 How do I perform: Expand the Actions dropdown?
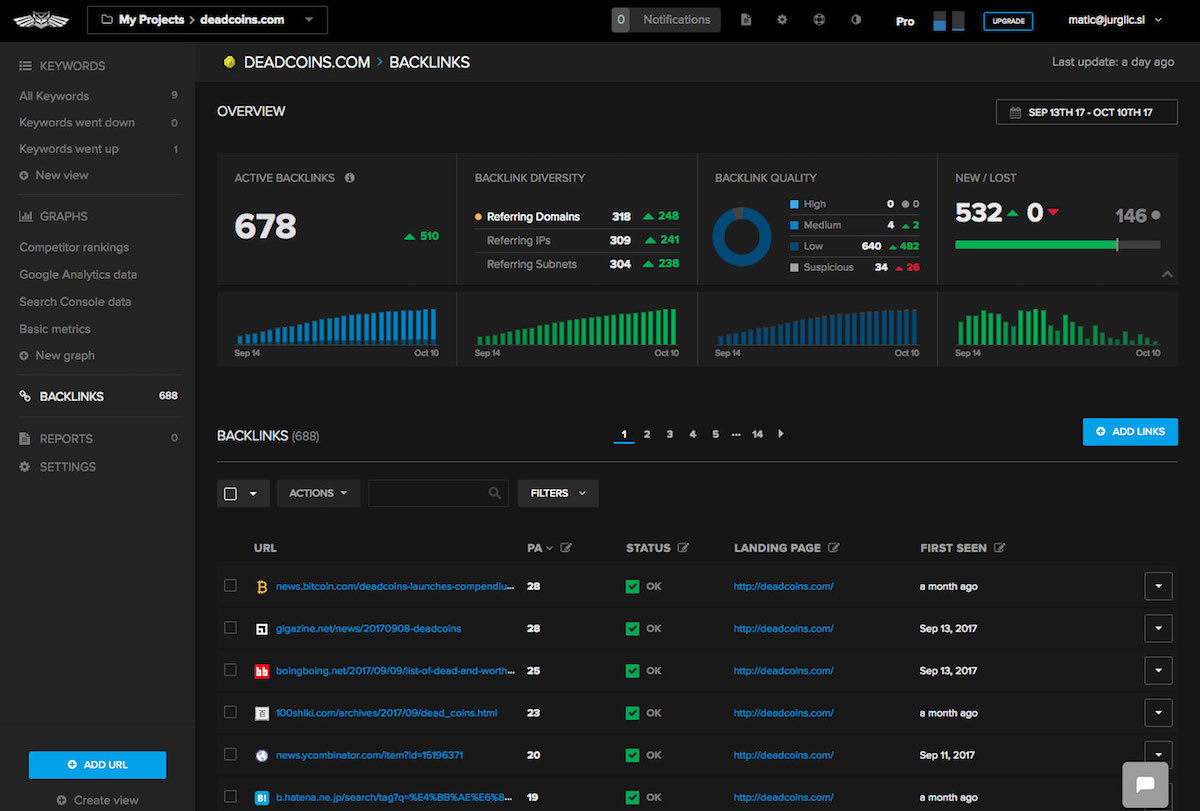[x=318, y=493]
